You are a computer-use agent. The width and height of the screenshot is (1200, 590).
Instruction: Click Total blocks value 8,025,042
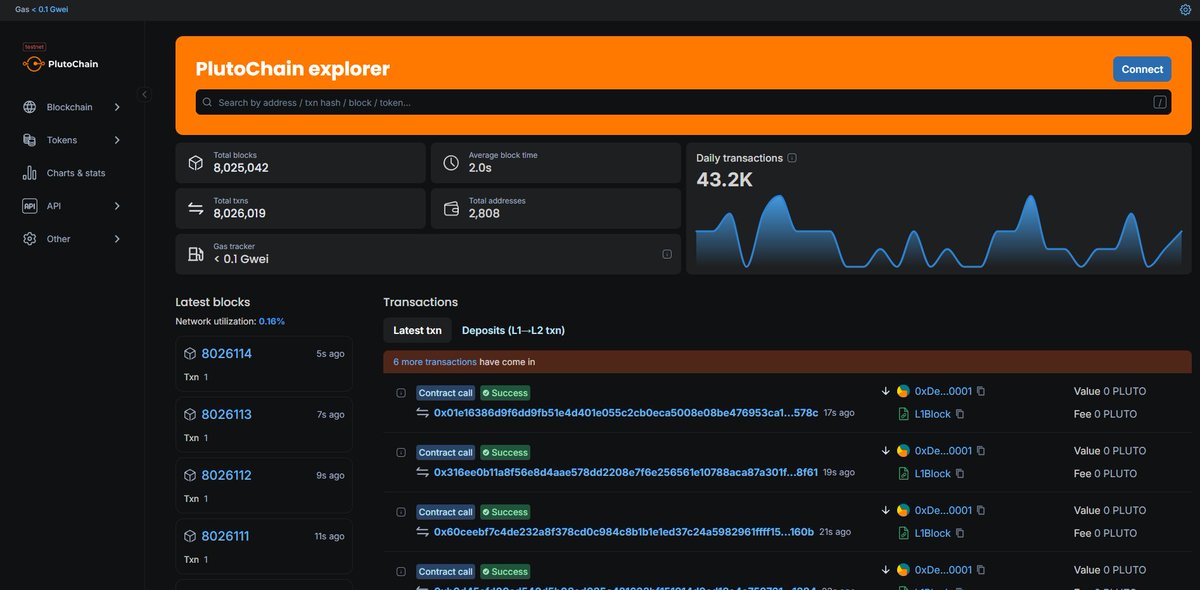241,168
